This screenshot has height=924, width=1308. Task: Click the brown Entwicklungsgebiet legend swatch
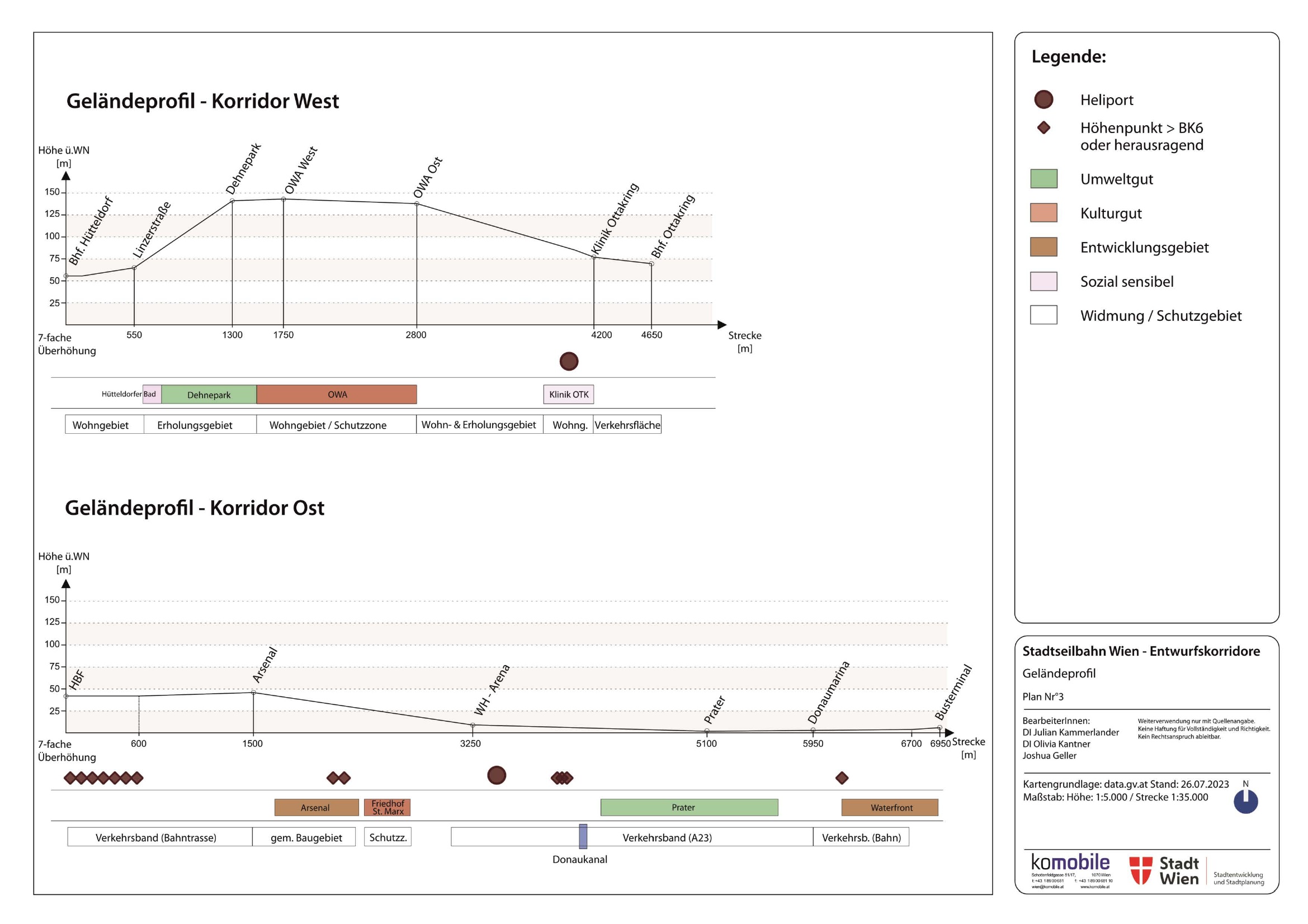click(x=1043, y=247)
